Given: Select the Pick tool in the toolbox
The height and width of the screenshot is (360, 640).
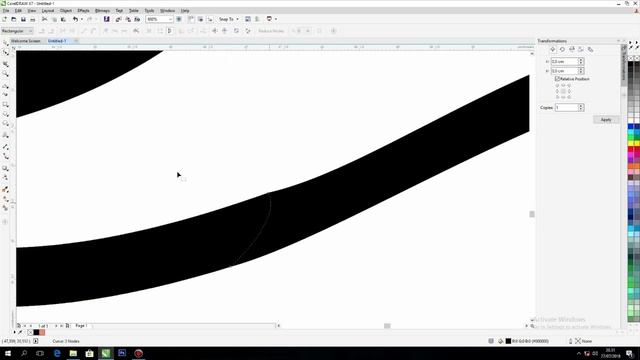Looking at the screenshot, I should pyautogui.click(x=6, y=43).
